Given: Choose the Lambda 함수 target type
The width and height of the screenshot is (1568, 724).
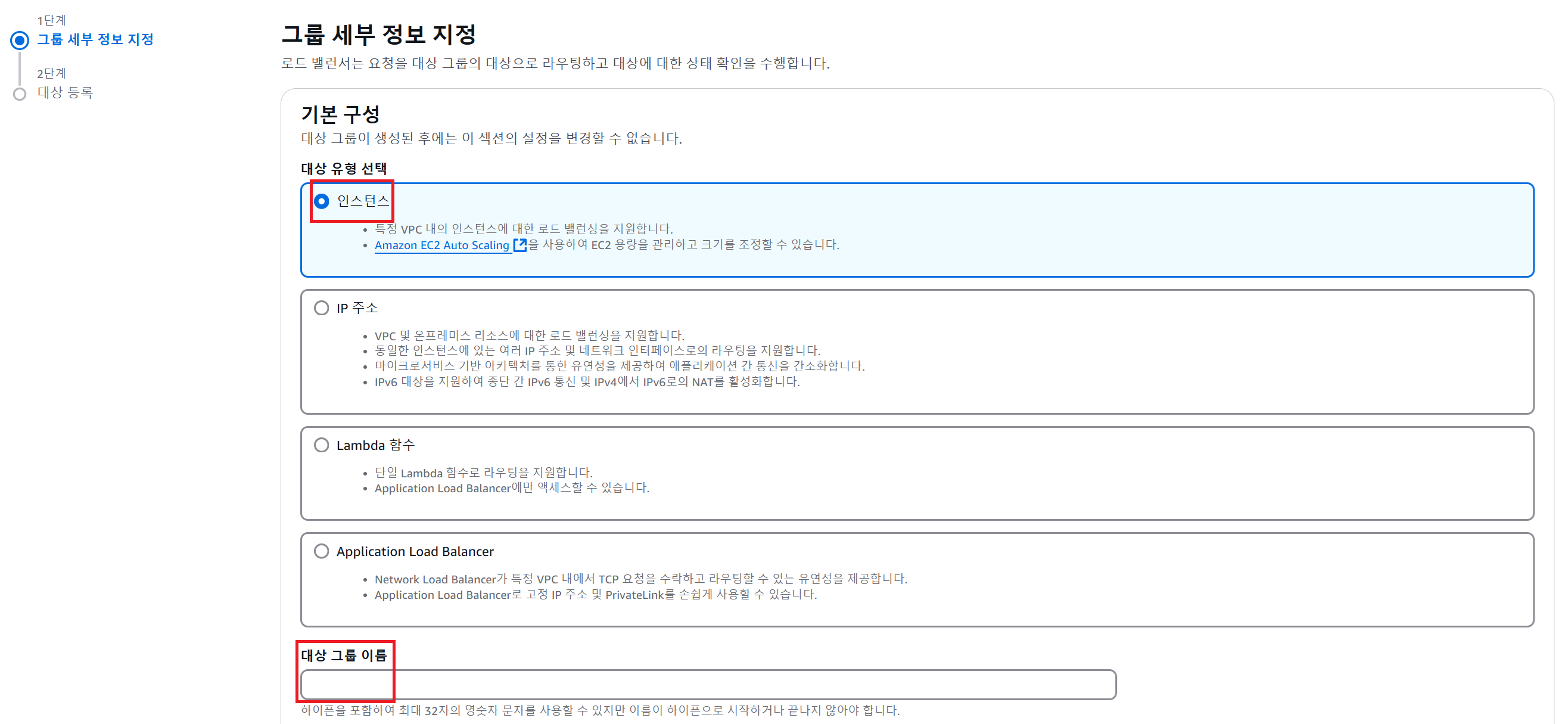Looking at the screenshot, I should [321, 445].
